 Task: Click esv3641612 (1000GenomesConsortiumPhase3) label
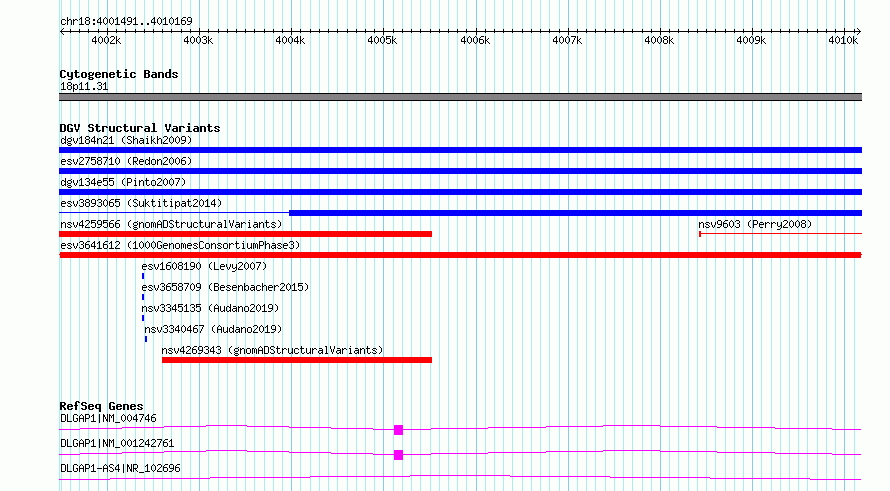(x=180, y=245)
